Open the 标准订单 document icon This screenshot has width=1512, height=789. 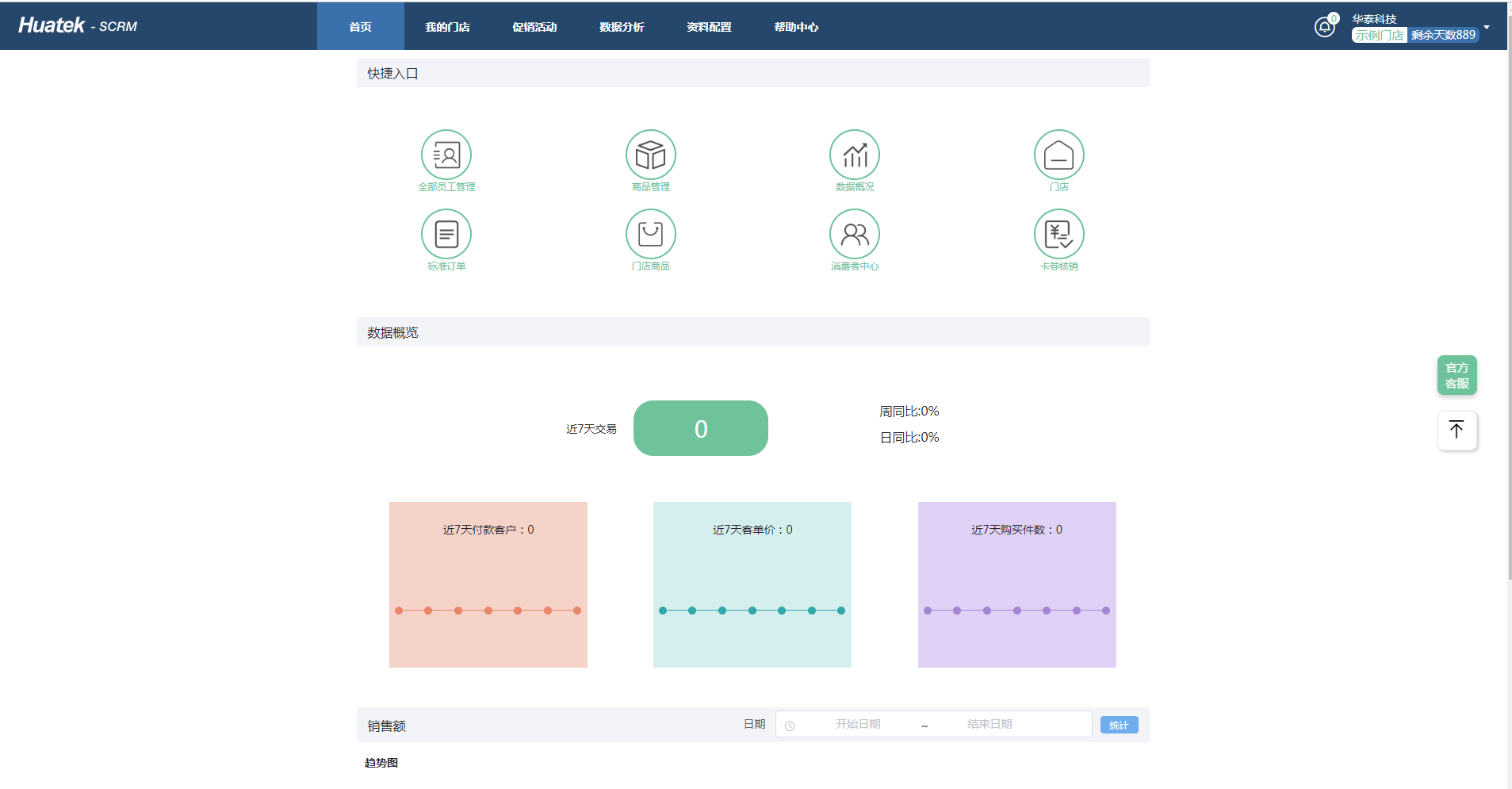(446, 234)
